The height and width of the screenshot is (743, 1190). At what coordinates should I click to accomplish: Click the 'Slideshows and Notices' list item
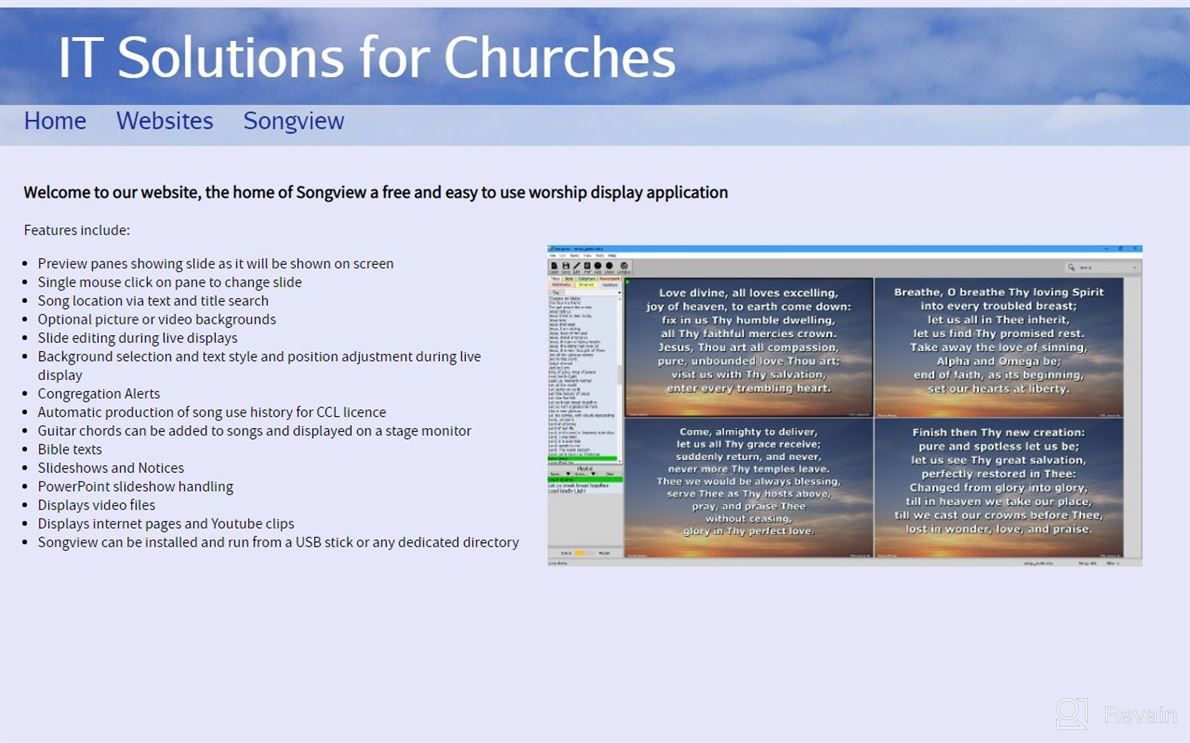coord(111,468)
